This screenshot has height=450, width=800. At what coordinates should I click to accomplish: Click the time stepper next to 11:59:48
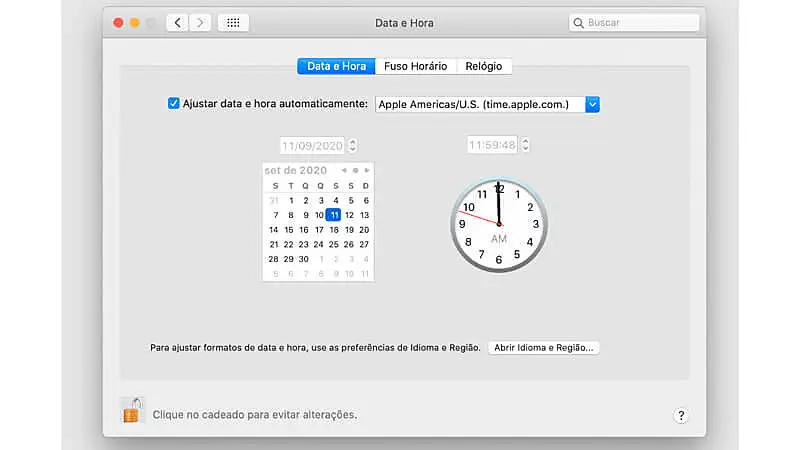pyautogui.click(x=525, y=145)
